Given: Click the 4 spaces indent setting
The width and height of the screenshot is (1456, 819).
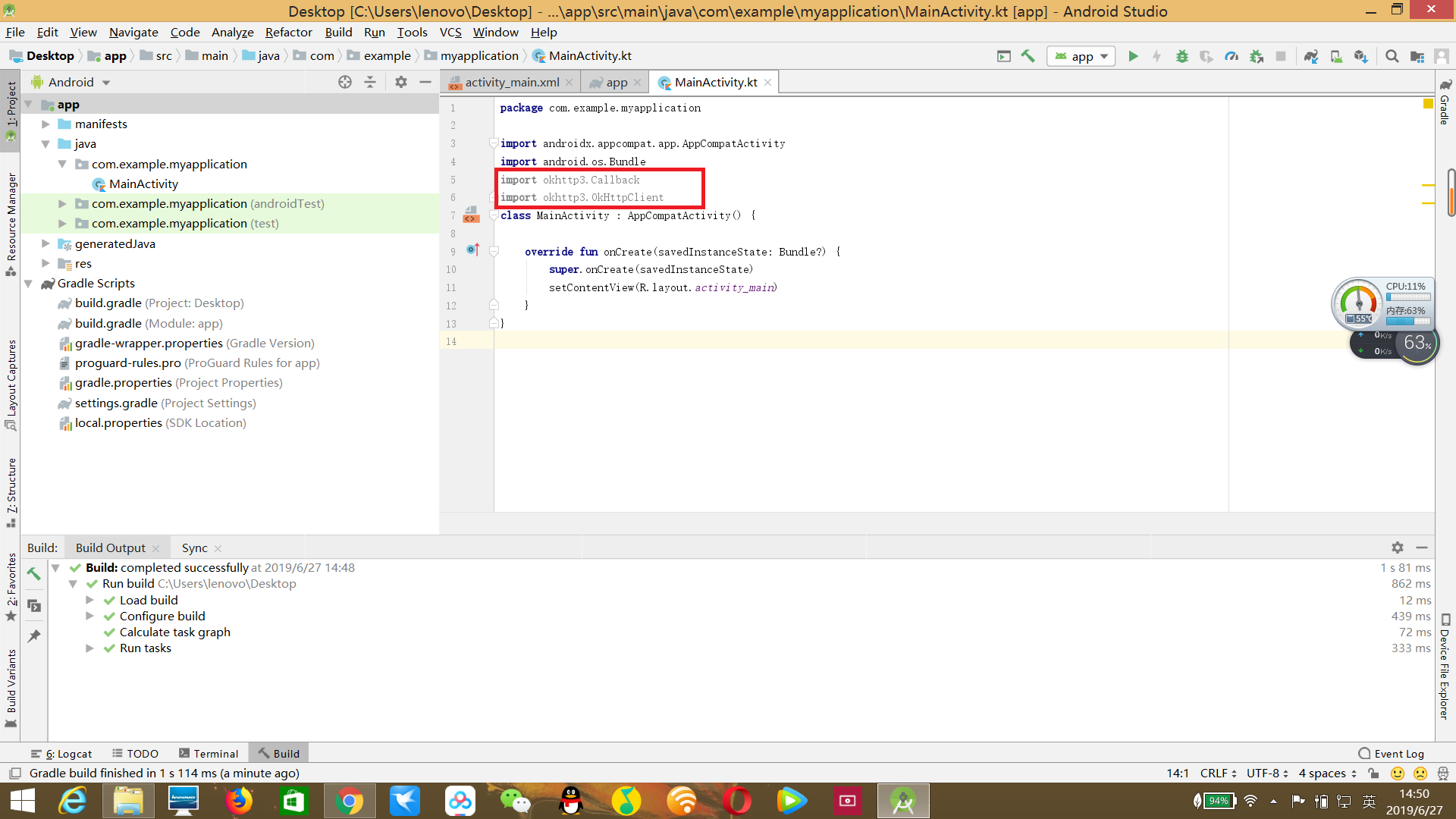Looking at the screenshot, I should (1327, 773).
